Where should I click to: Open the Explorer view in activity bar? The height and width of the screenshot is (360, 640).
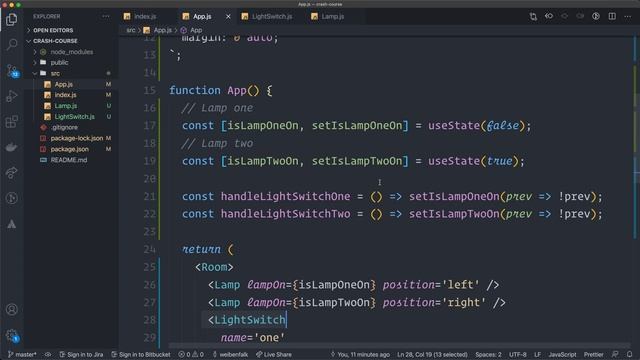tap(11, 19)
